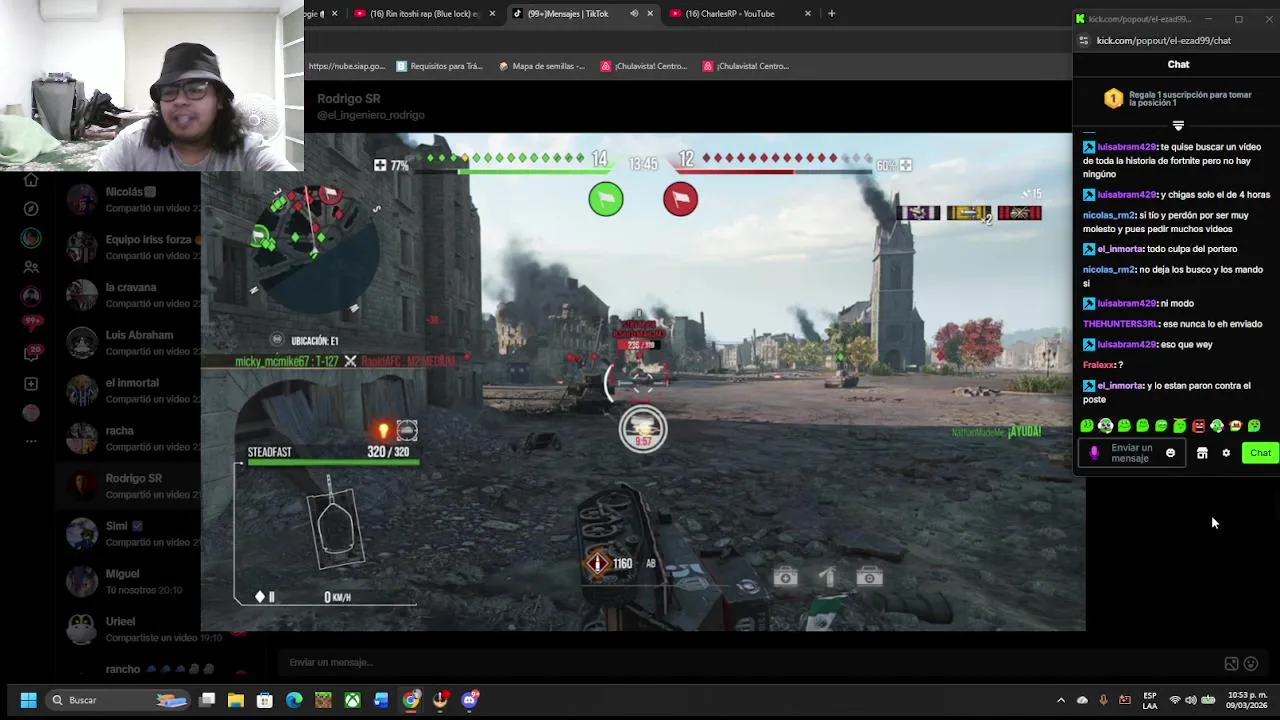Open the first ¡Chulavista! Centro bookmark
1280x720 pixels.
pos(644,66)
